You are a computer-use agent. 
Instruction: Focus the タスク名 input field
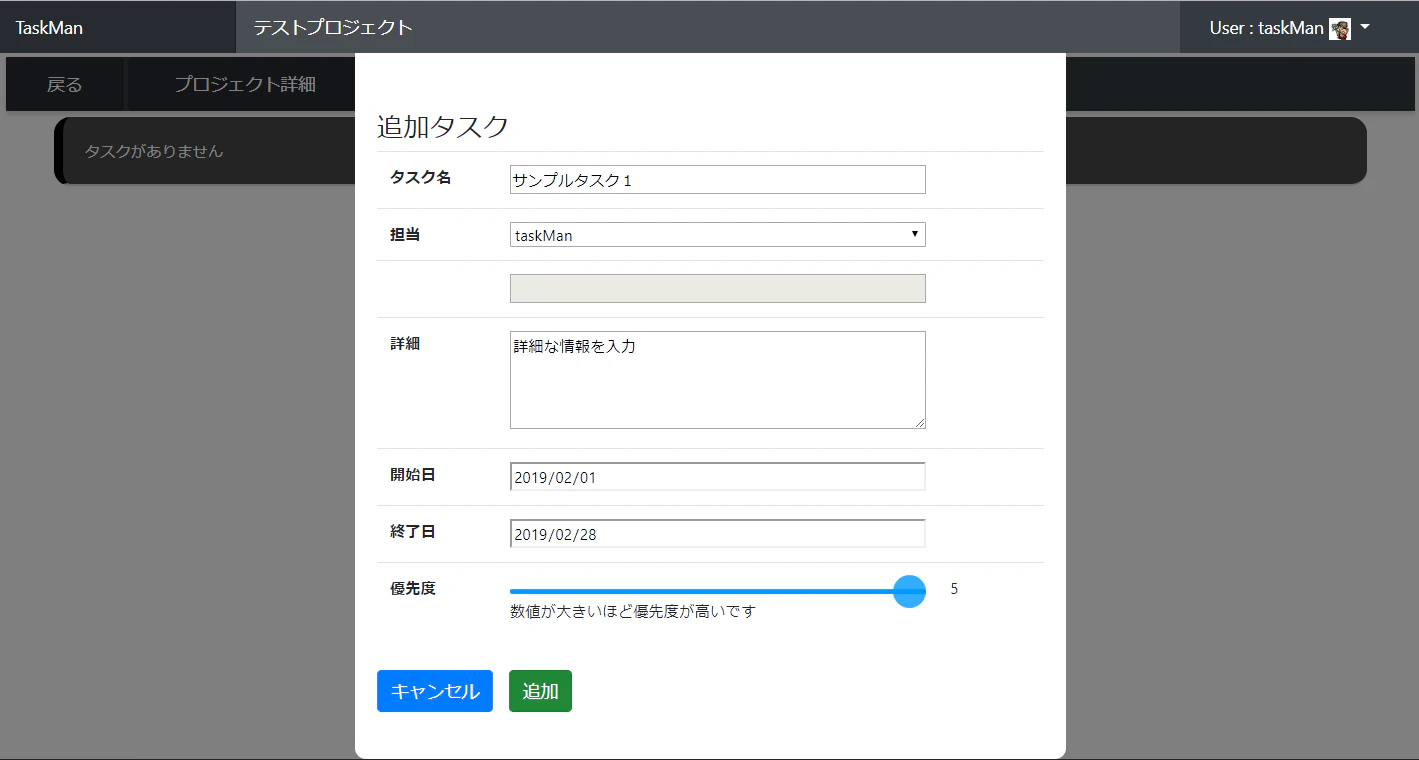coord(718,180)
